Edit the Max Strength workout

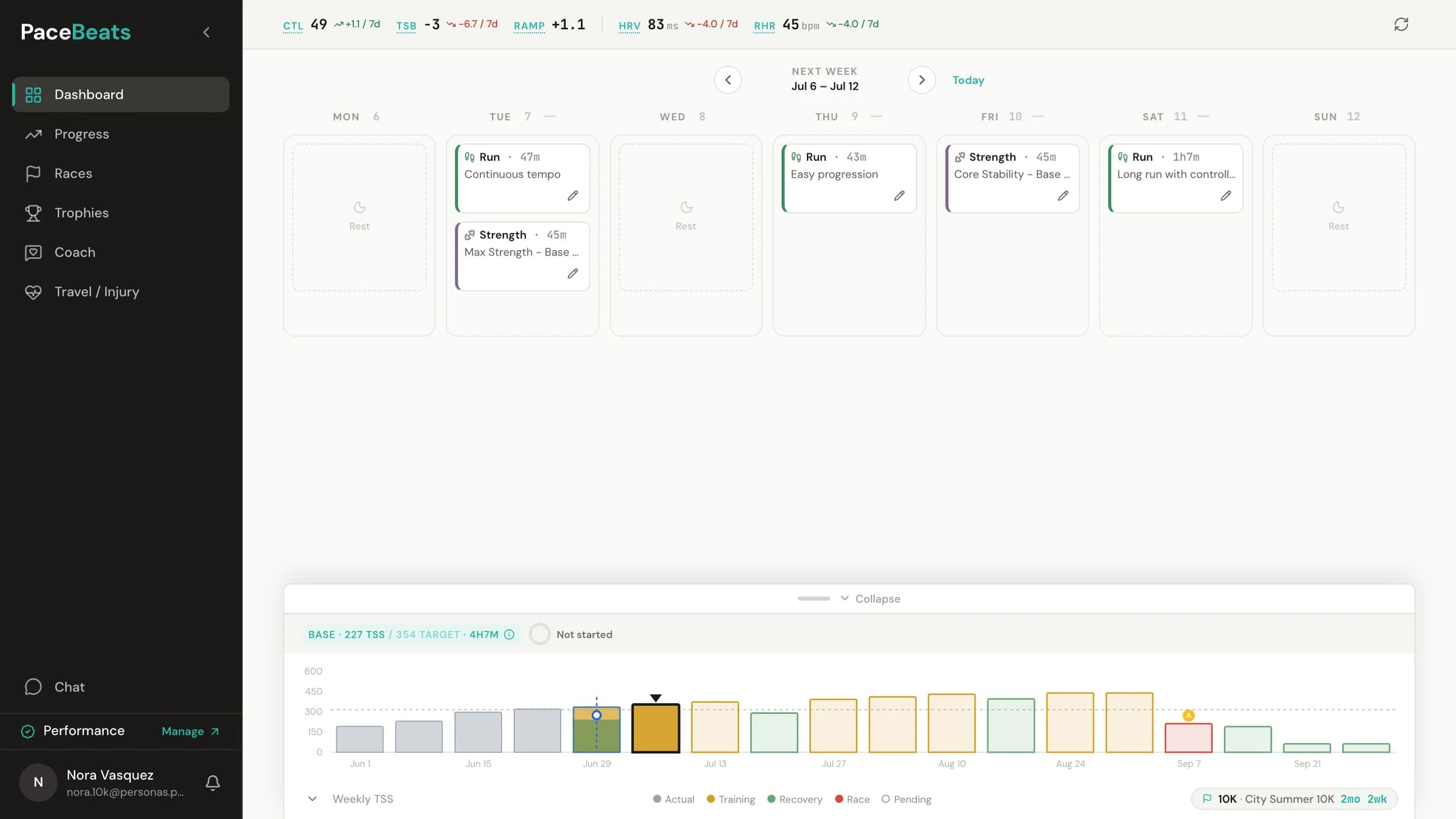(x=573, y=274)
